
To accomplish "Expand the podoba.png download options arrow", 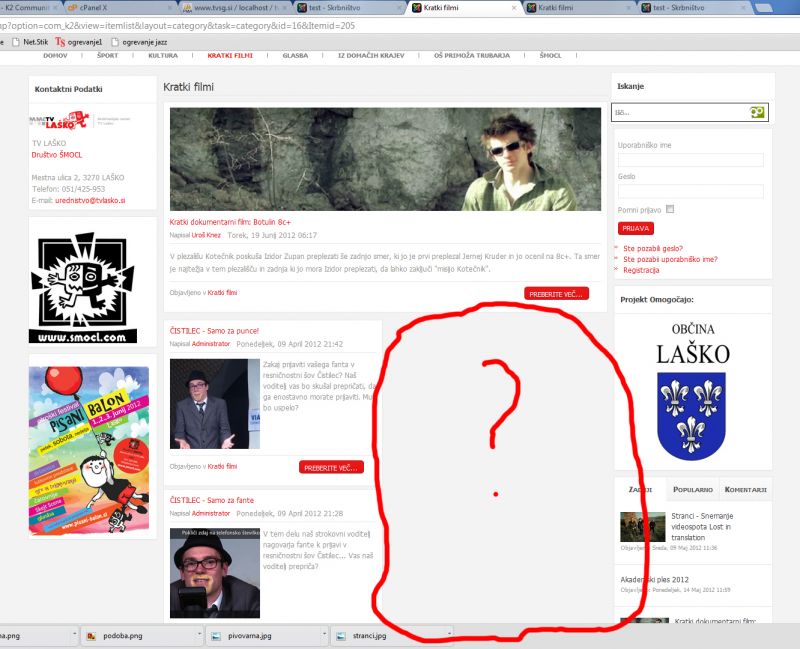I will [x=199, y=634].
